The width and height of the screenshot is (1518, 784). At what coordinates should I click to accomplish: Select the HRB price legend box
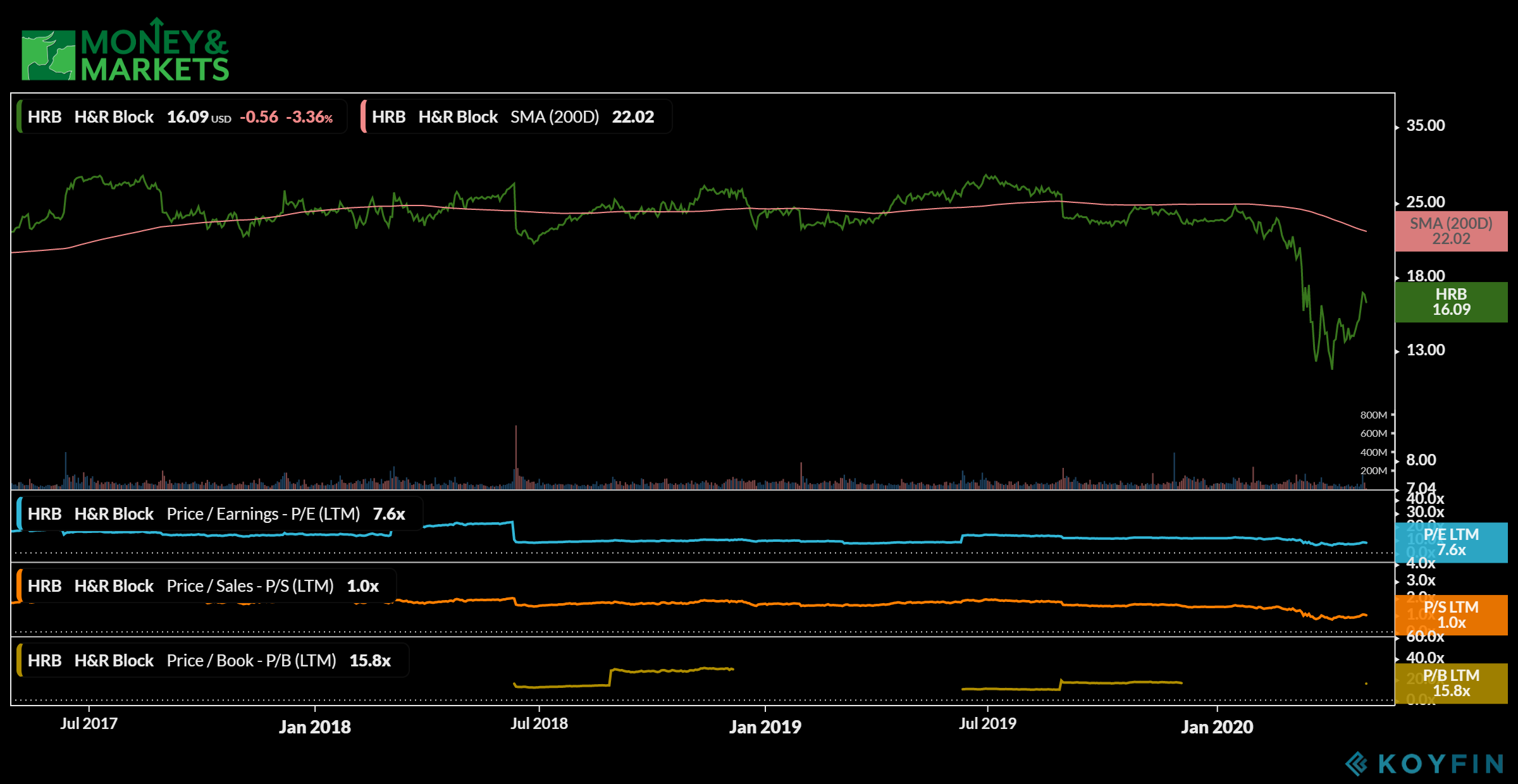182,117
